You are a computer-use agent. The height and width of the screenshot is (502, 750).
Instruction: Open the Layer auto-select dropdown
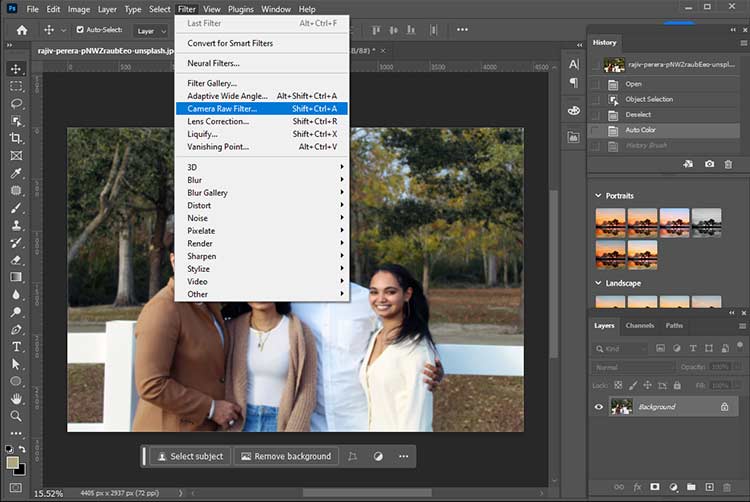(150, 31)
